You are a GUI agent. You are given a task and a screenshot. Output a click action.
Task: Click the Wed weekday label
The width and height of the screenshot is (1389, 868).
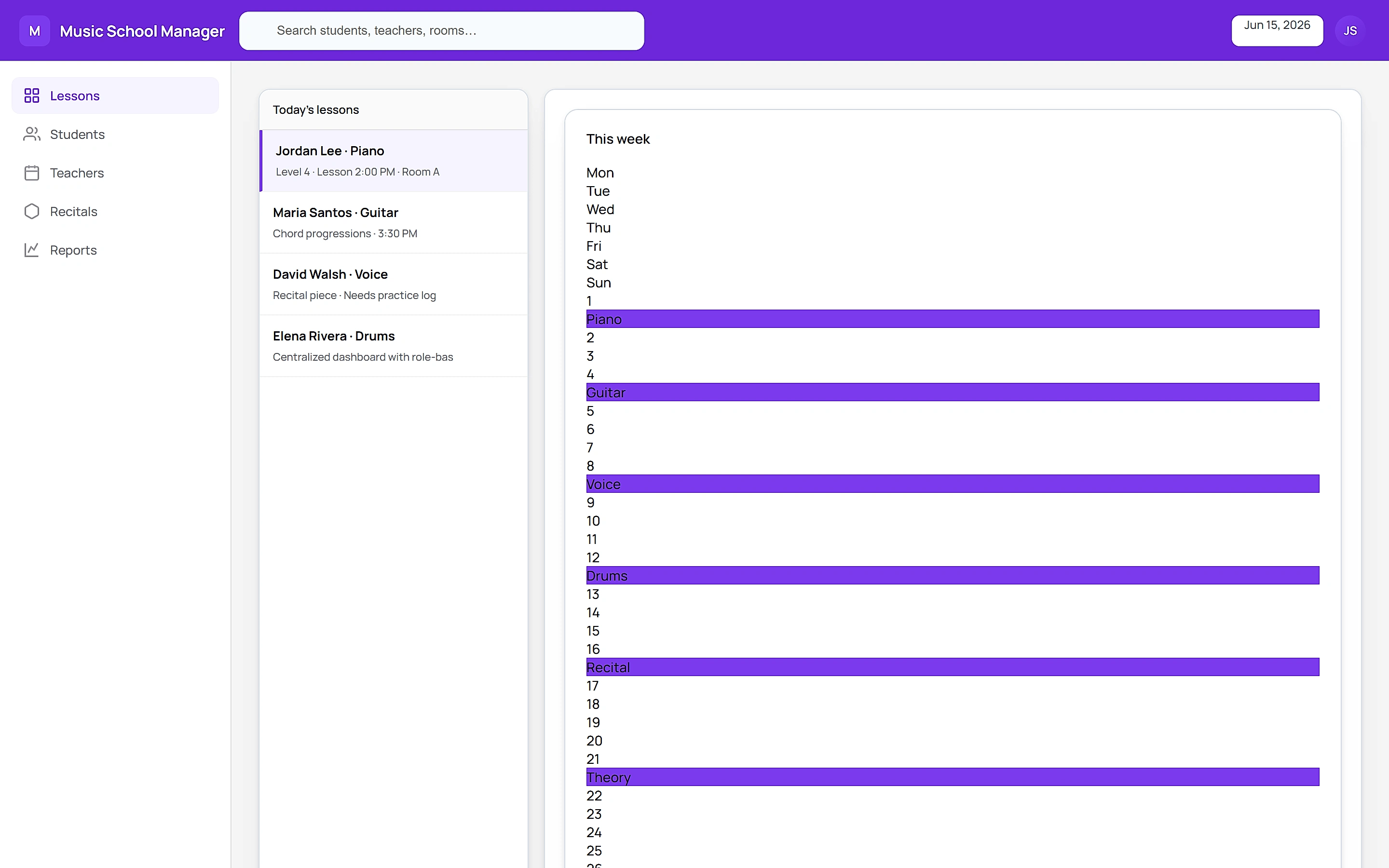coord(600,210)
